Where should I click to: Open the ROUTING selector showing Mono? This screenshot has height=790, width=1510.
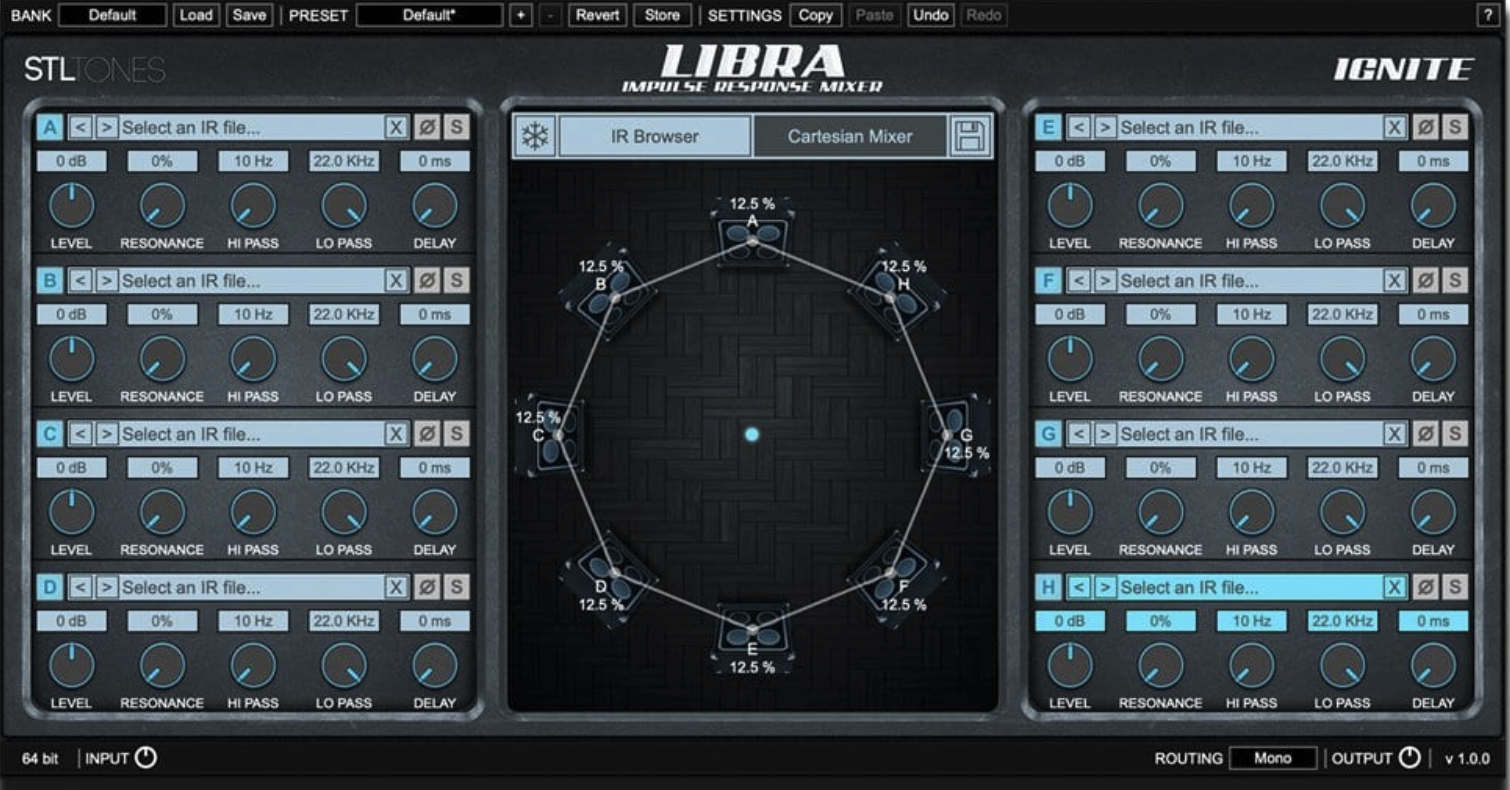(x=1272, y=758)
